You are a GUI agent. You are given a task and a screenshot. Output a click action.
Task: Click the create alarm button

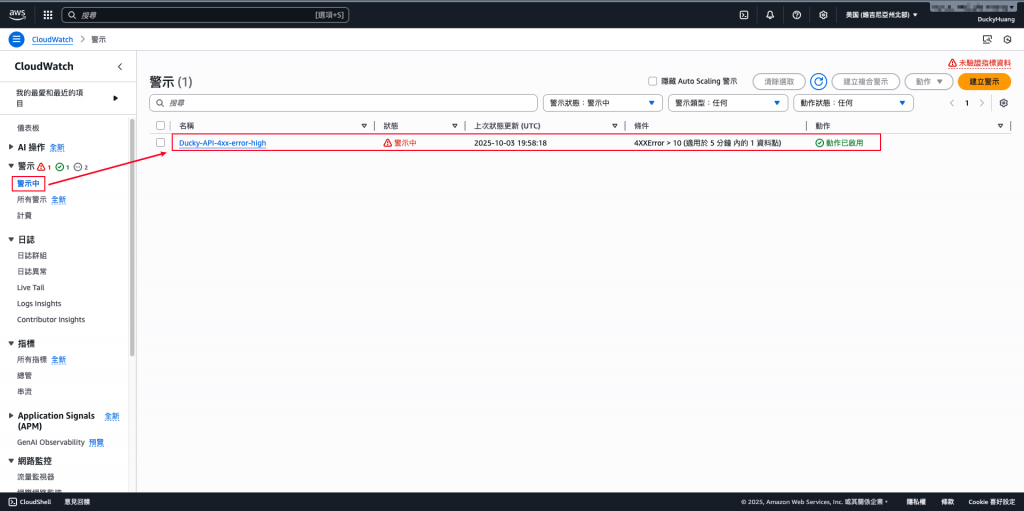(x=984, y=82)
